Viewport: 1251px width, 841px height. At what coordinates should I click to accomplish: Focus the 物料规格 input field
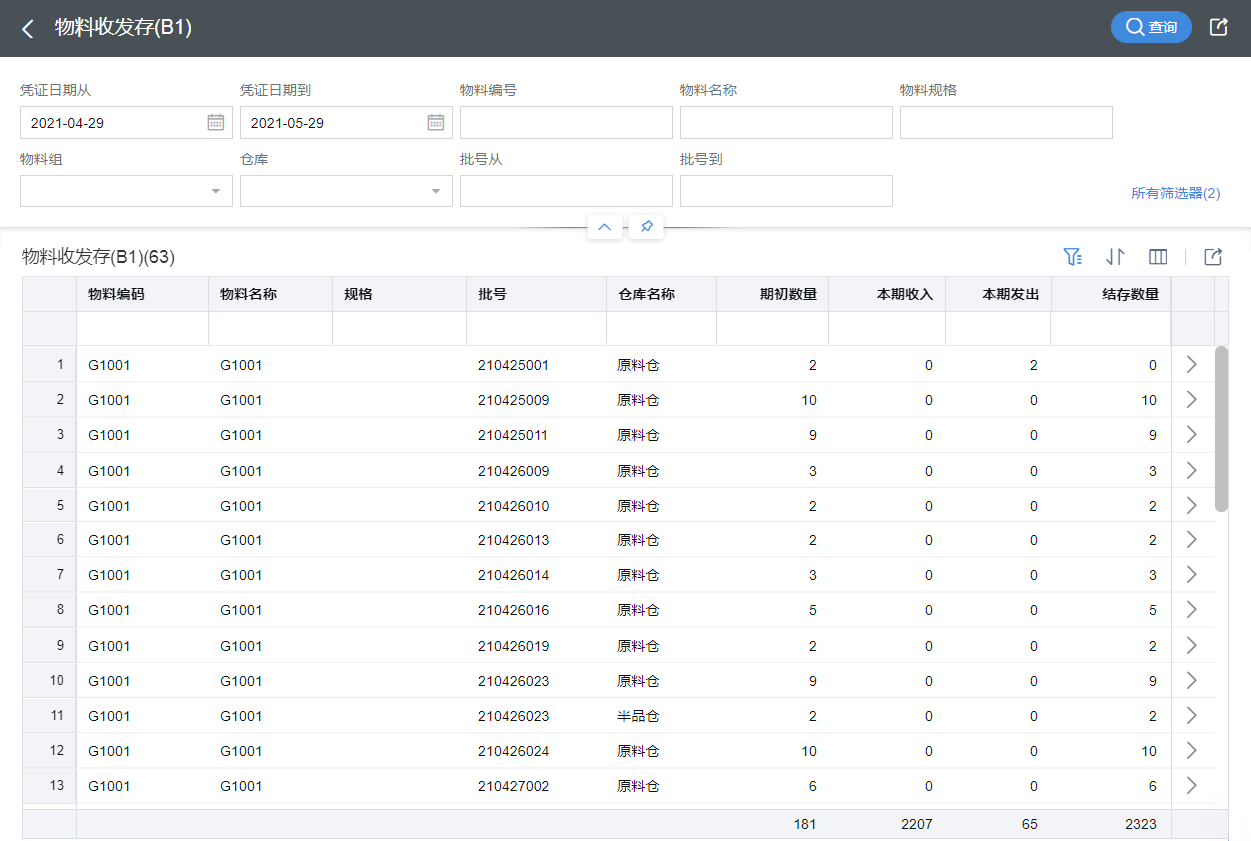[x=1006, y=122]
